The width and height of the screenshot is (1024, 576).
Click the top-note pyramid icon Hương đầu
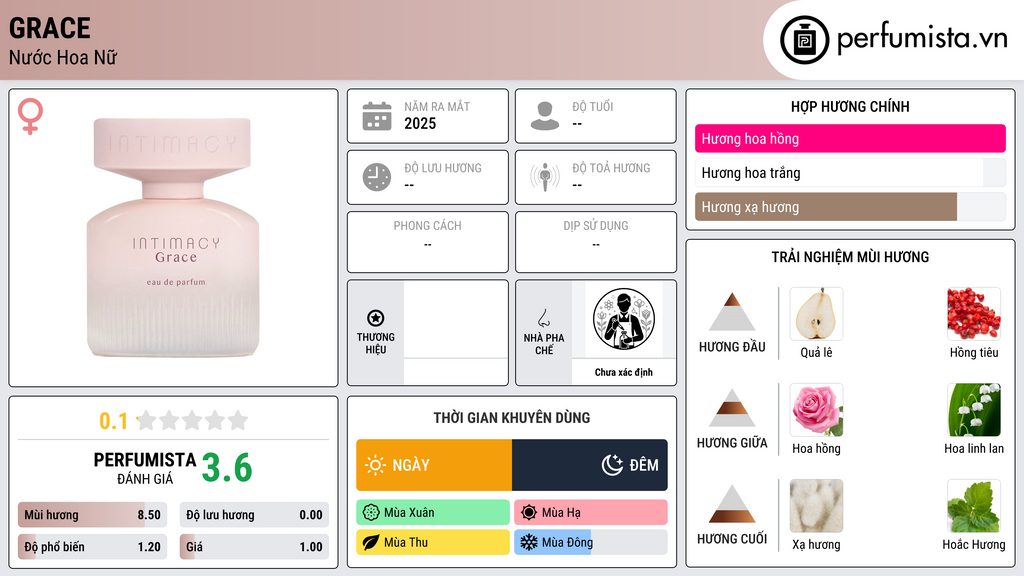click(x=732, y=312)
